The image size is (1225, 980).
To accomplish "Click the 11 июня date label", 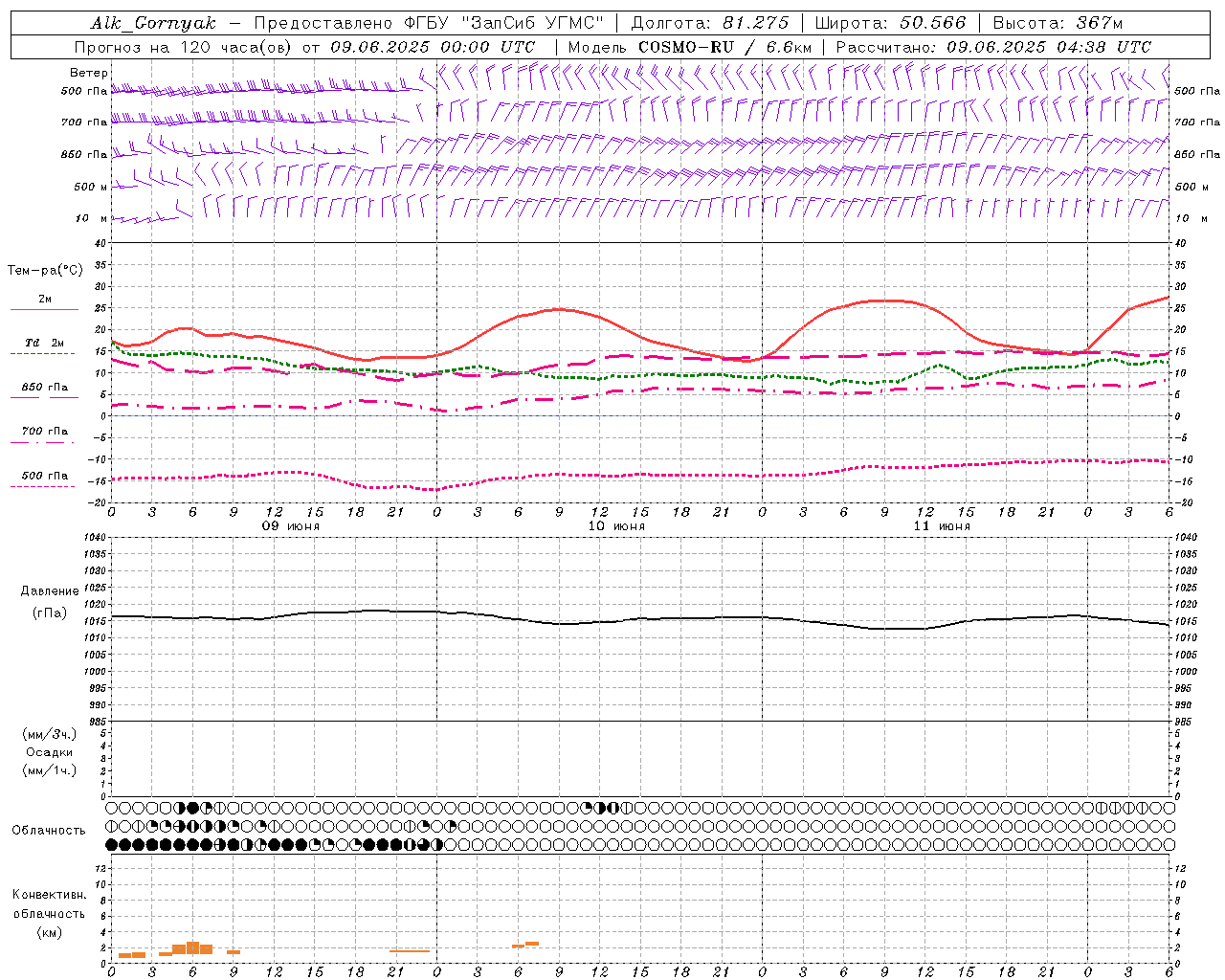I will click(942, 526).
